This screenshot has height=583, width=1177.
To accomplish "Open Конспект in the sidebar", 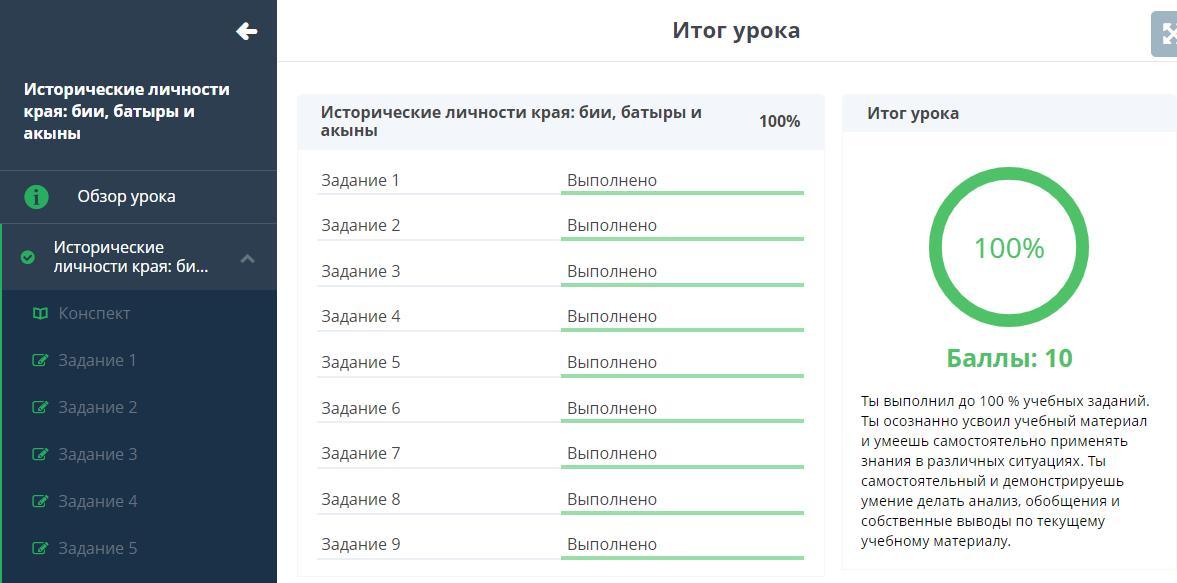I will click(x=94, y=313).
